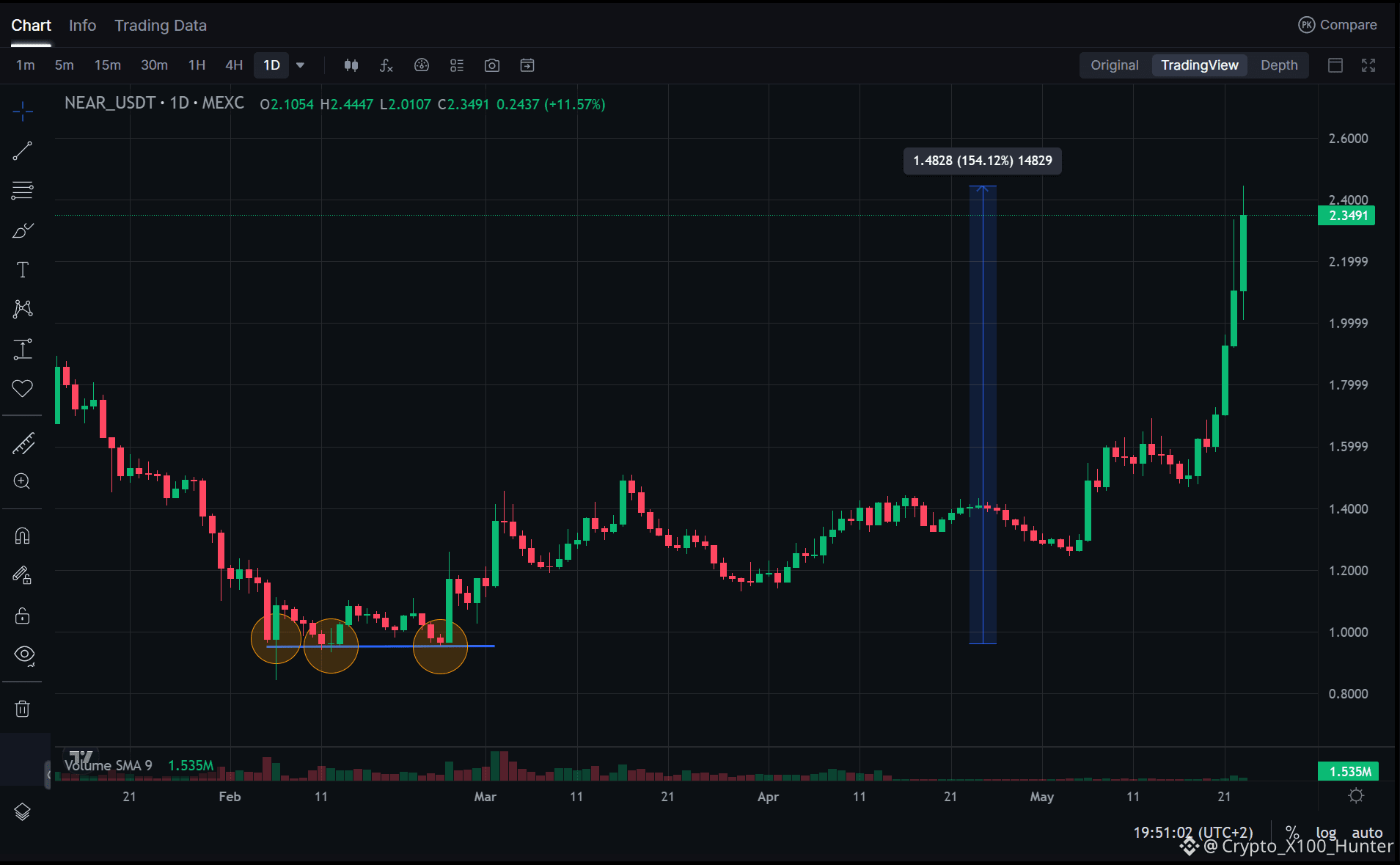The width and height of the screenshot is (1400, 865).
Task: Toggle magnet mode for drawings
Action: pyautogui.click(x=23, y=536)
